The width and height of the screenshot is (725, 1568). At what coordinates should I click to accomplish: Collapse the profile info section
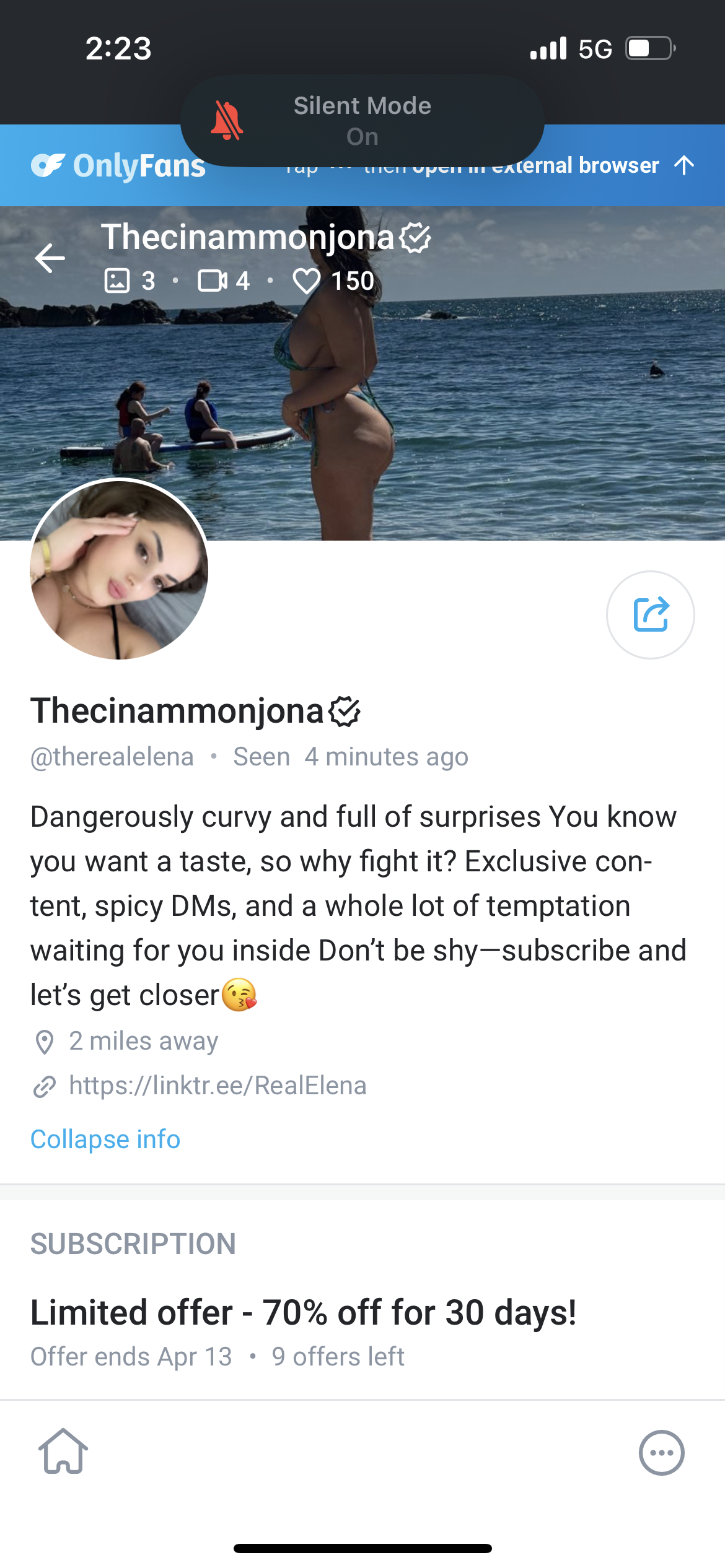105,1139
